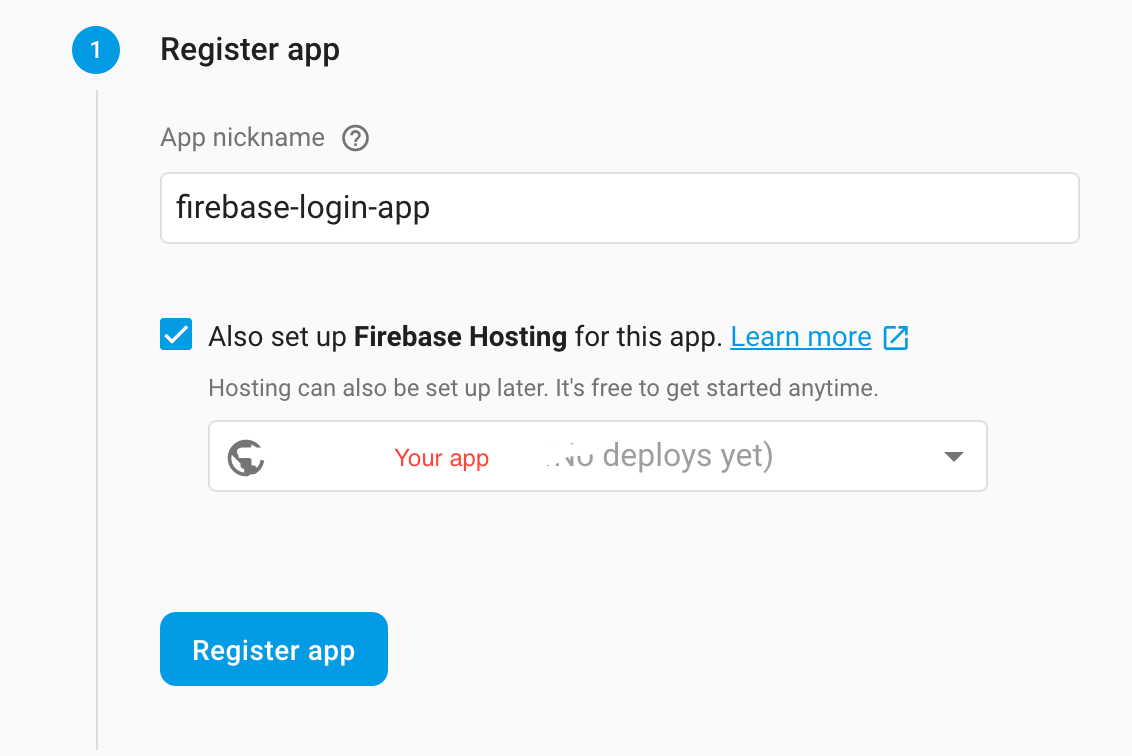This screenshot has width=1132, height=756.
Task: Click the 'Hosting can also be set up later' hint
Action: pos(543,388)
